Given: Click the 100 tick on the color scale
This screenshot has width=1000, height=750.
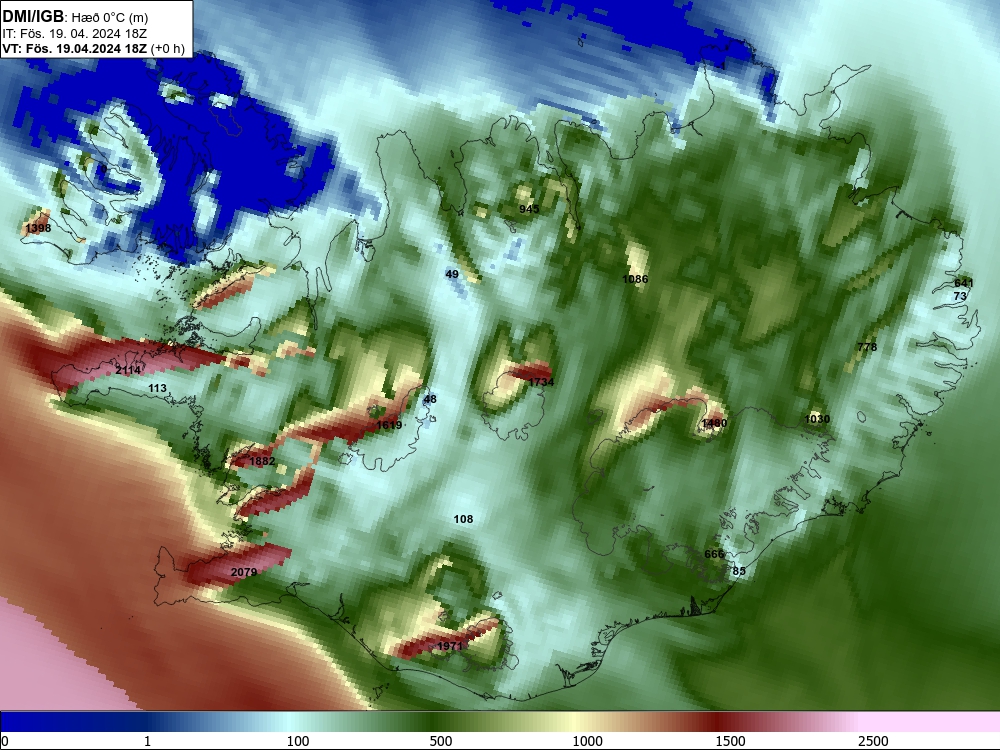Looking at the screenshot, I should point(298,741).
